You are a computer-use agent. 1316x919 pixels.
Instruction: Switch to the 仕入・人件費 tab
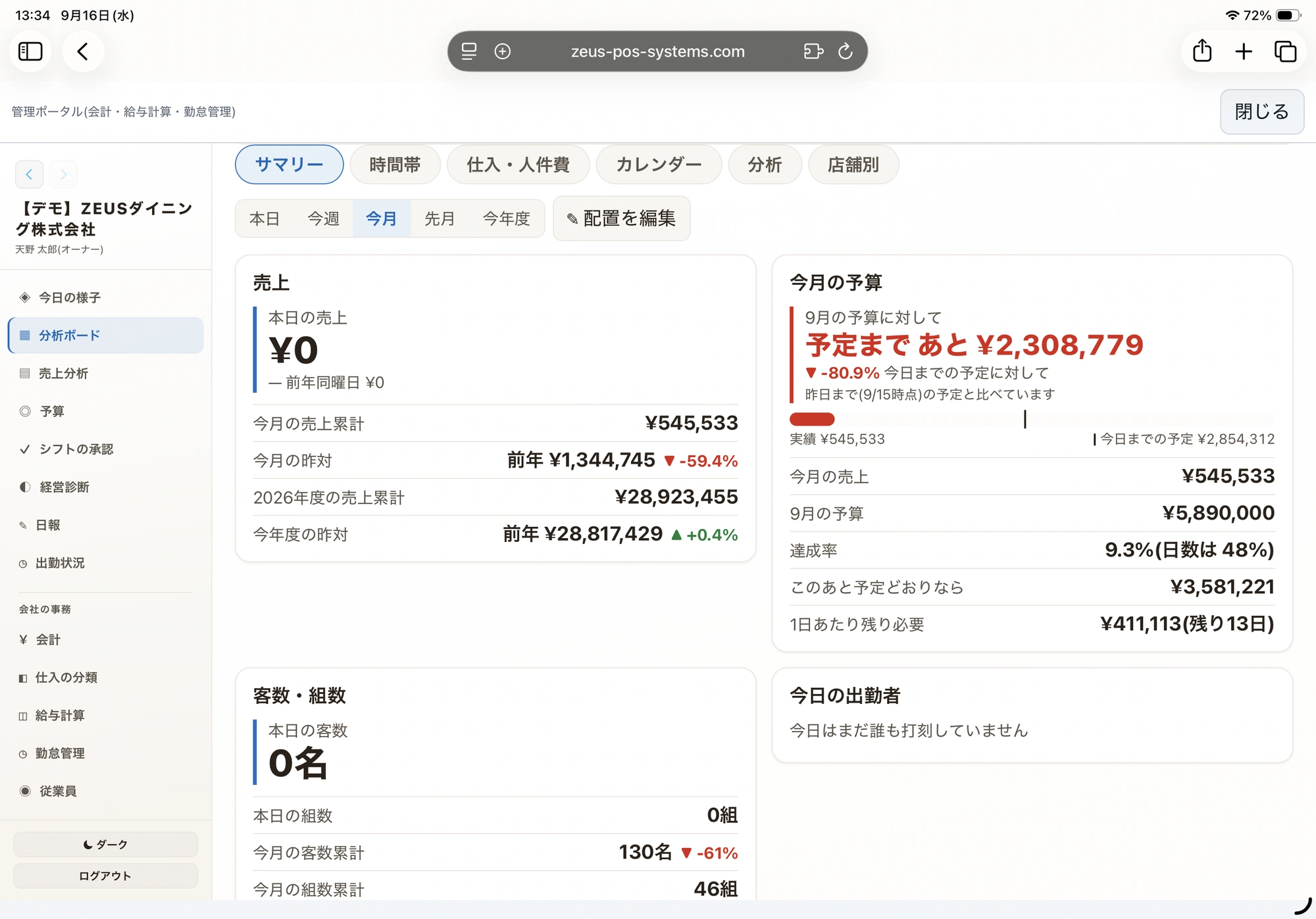[x=518, y=164]
